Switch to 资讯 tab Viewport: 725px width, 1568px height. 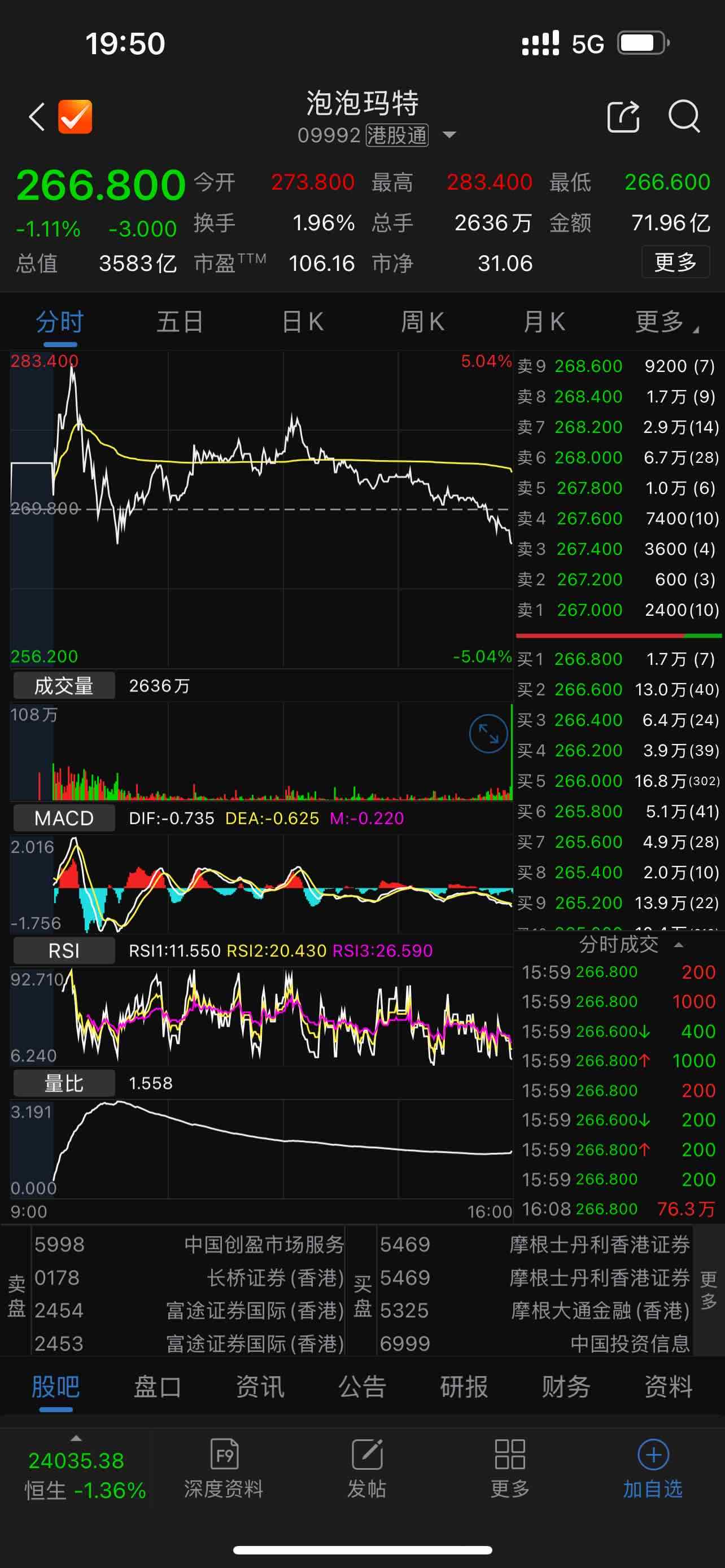pyautogui.click(x=260, y=1387)
